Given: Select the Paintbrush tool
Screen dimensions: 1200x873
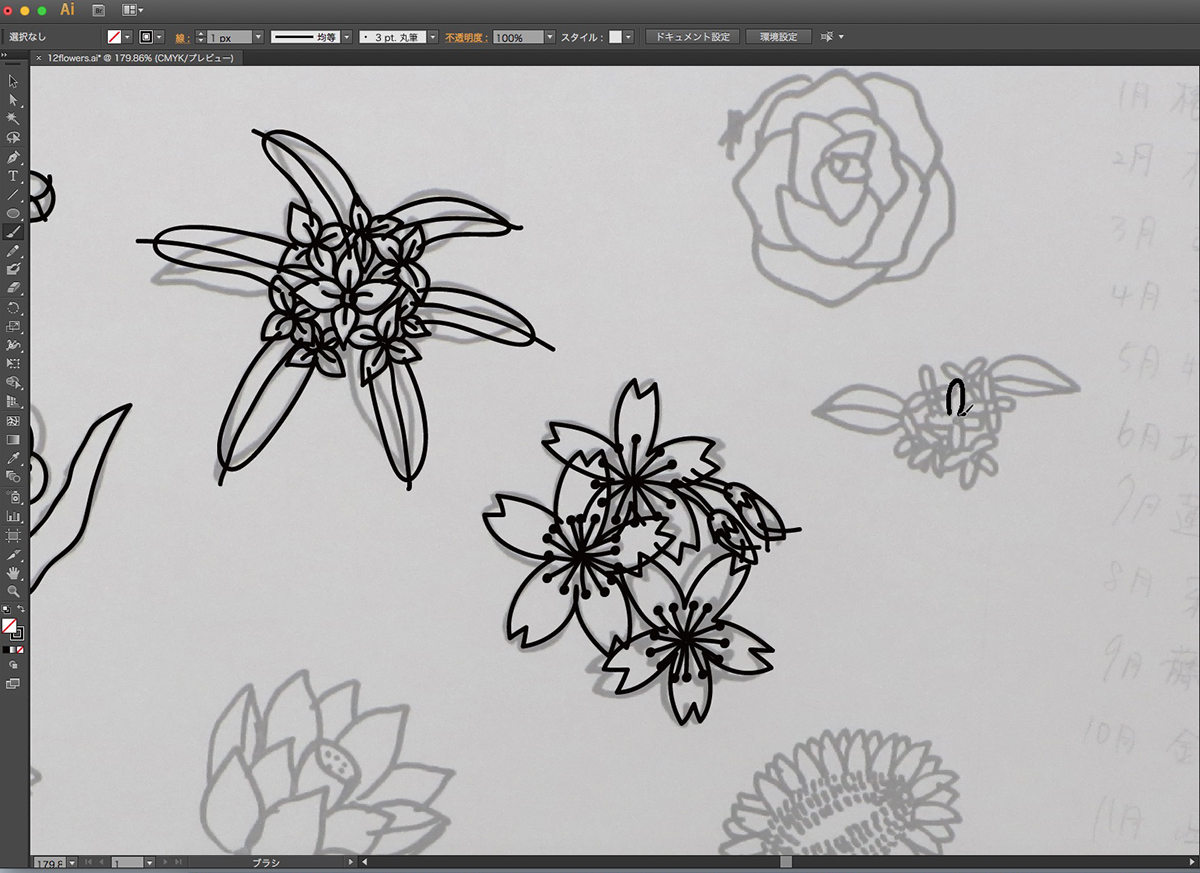Looking at the screenshot, I should tap(13, 232).
